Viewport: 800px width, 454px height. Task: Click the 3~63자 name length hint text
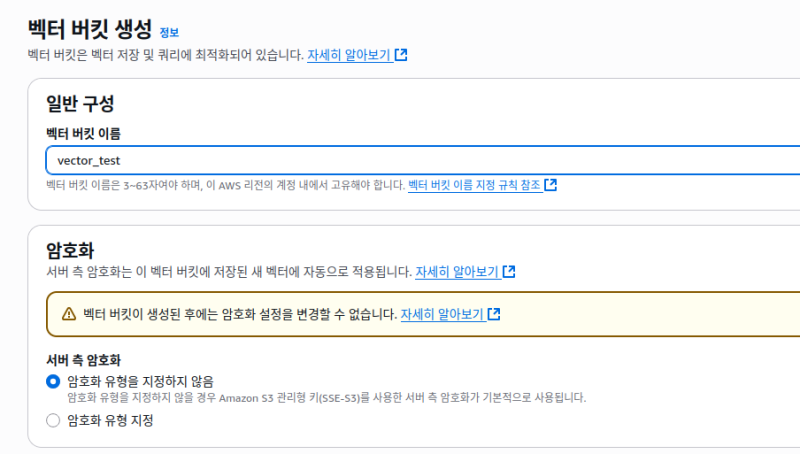225,185
